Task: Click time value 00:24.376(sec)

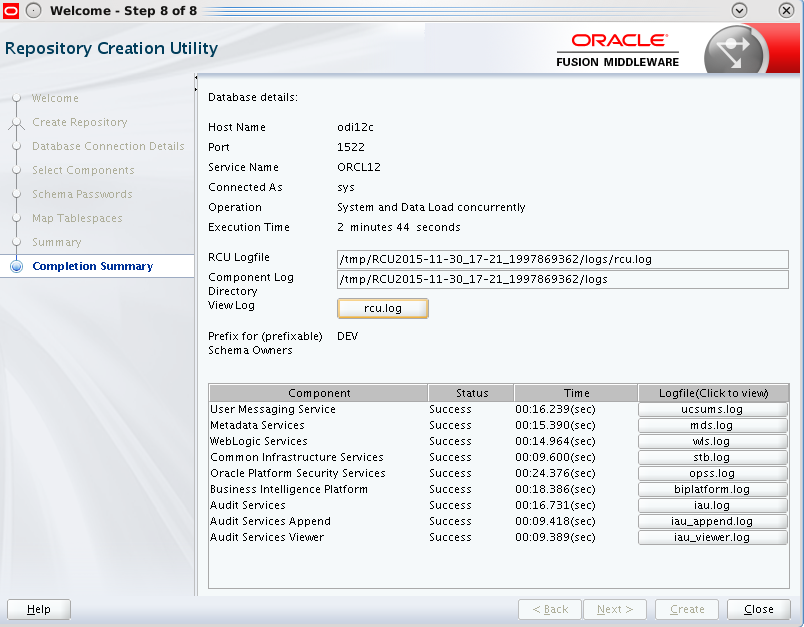Action: 555,473
